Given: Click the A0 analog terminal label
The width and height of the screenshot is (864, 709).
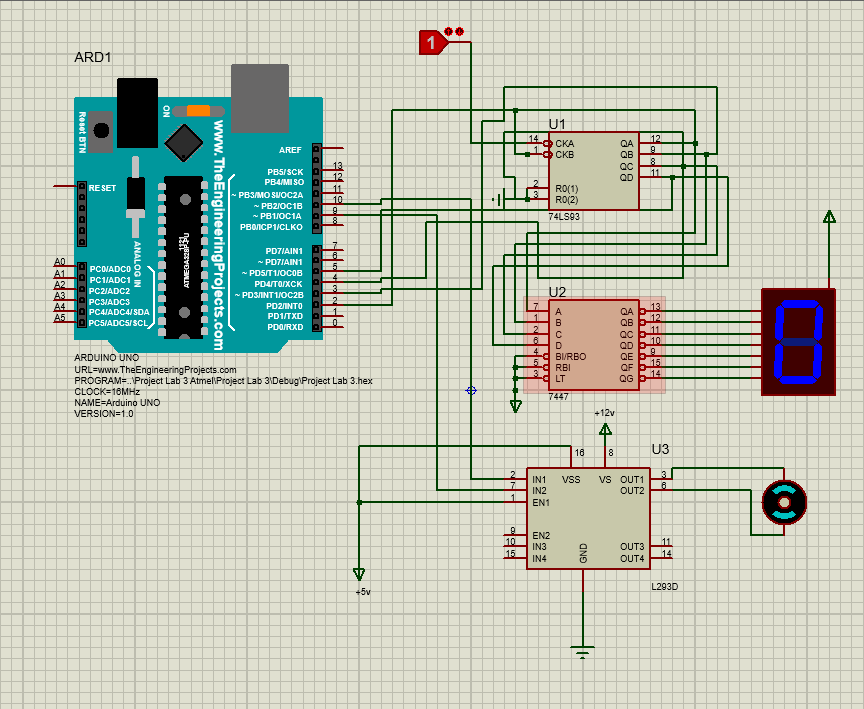Looking at the screenshot, I should pos(60,262).
